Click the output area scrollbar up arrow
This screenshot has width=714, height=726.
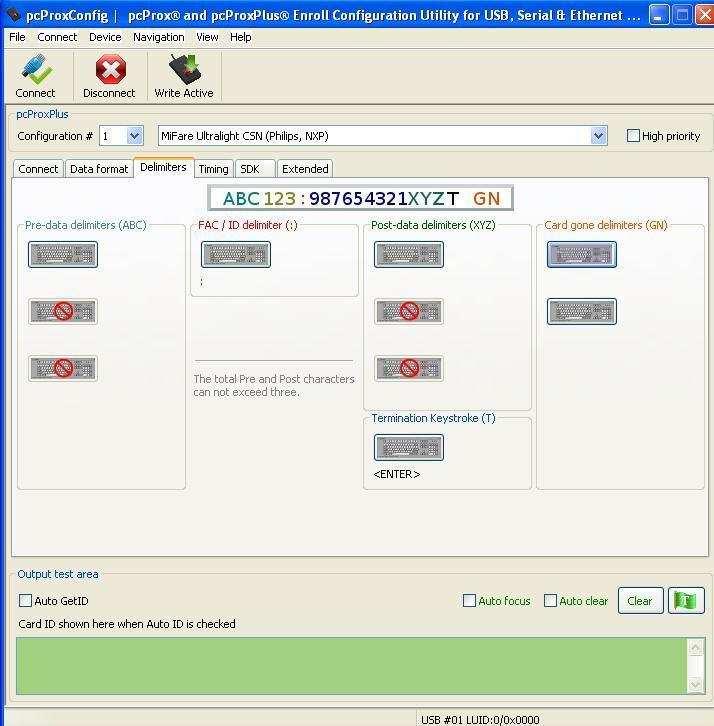point(695,647)
